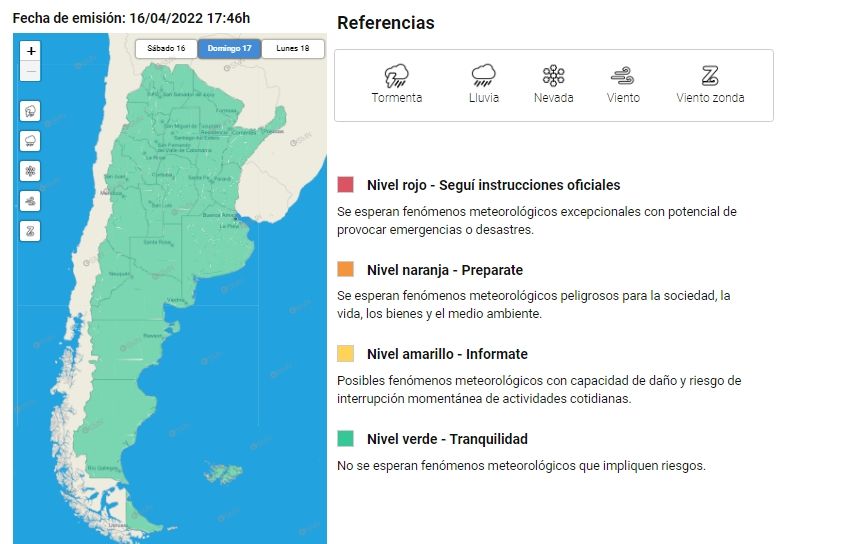Click the green Nivel verde swatch
The height and width of the screenshot is (544, 847).
[346, 439]
